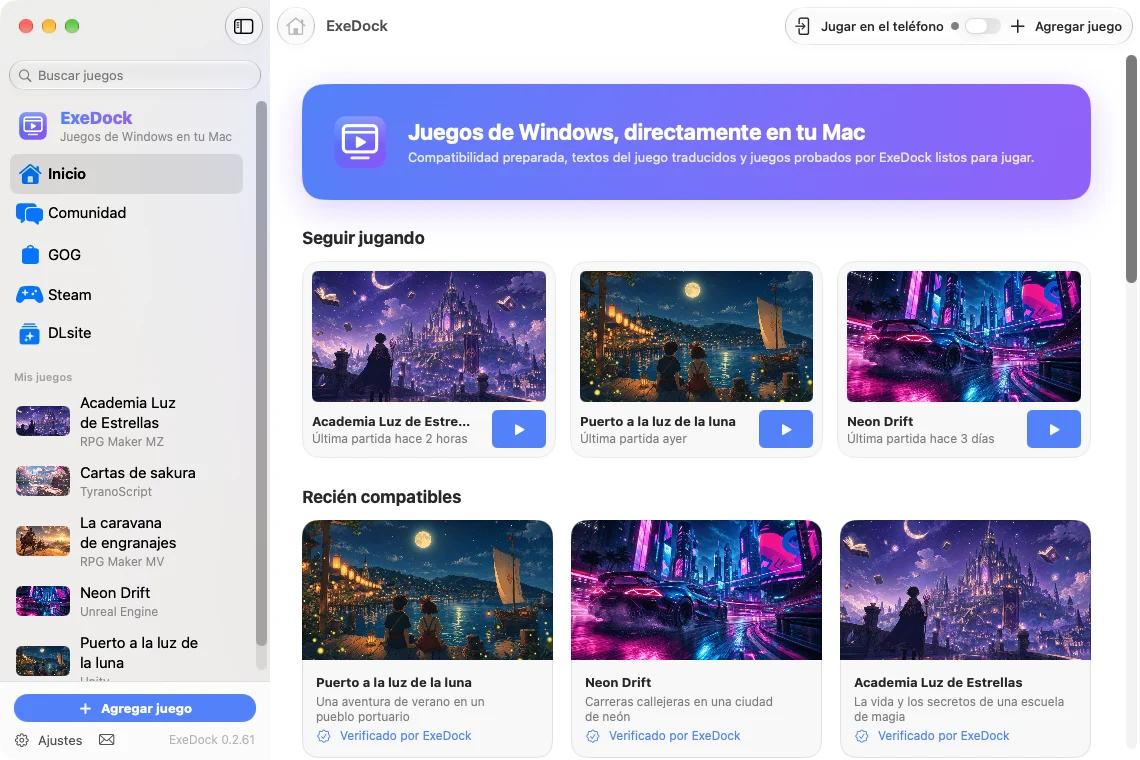Viewport: 1140px width, 760px height.
Task: Click the main content vertical scrollbar
Action: 1131,169
